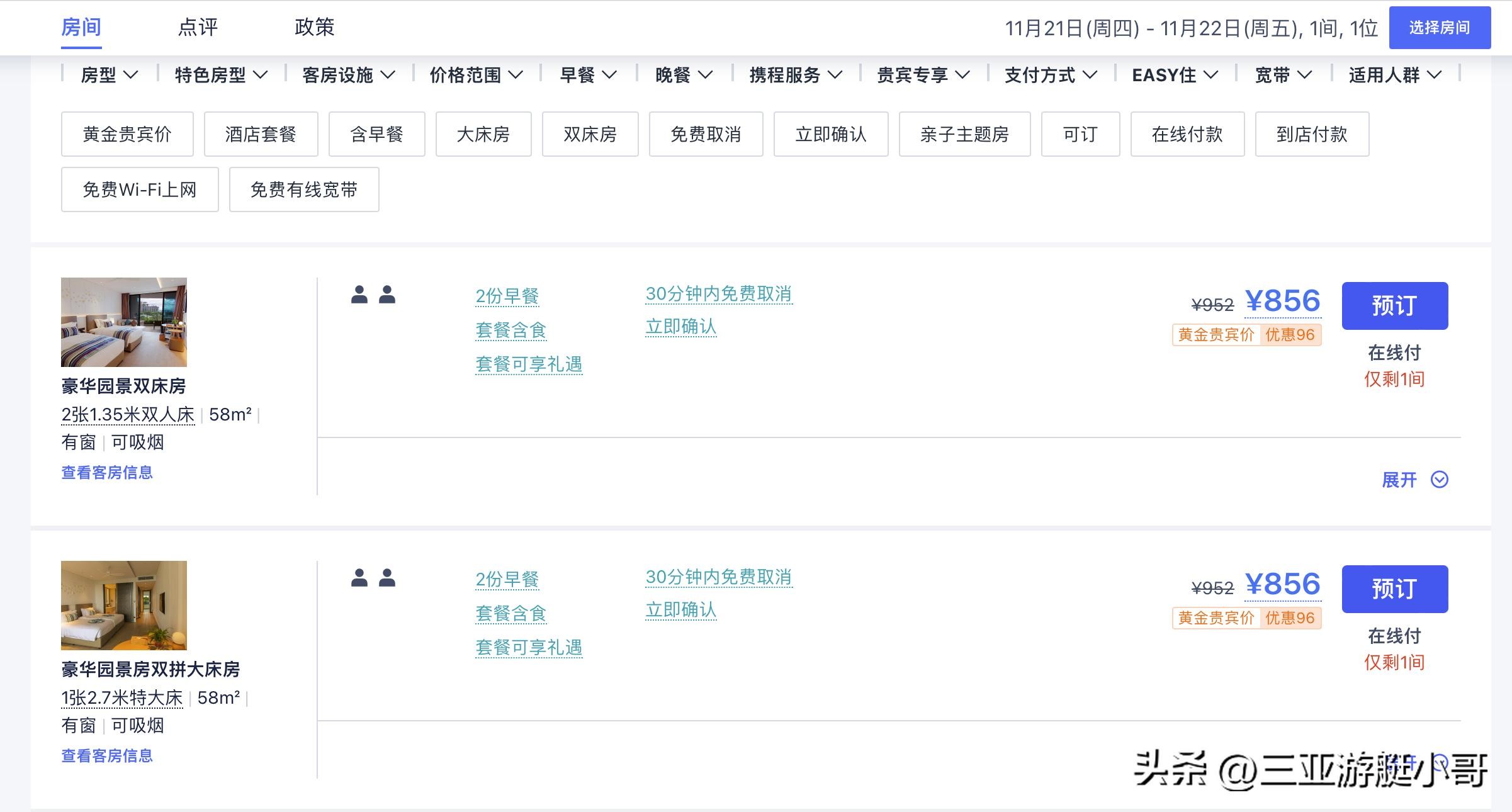
Task: Book the 豪华园景双床房 with 预订
Action: 1394,306
